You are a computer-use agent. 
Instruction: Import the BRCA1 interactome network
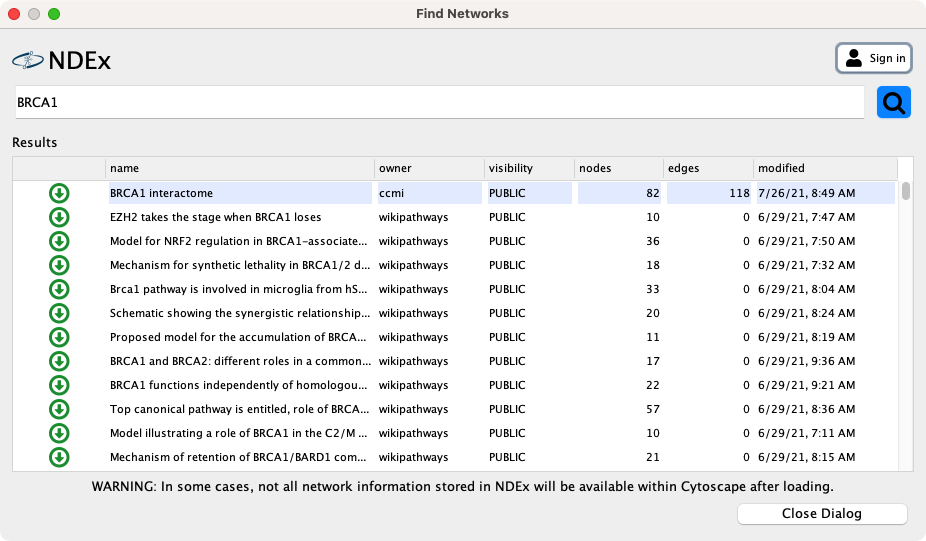coord(59,193)
